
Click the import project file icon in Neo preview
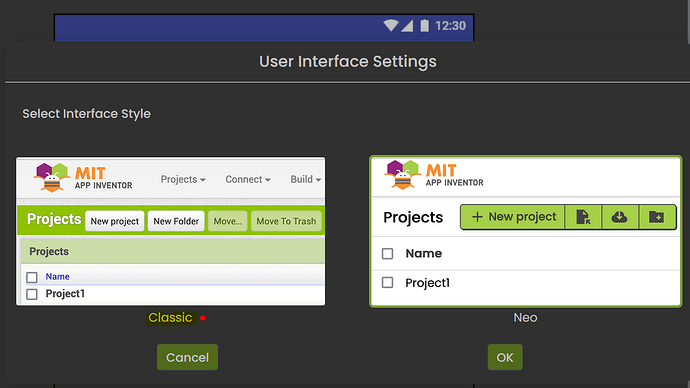pos(583,217)
